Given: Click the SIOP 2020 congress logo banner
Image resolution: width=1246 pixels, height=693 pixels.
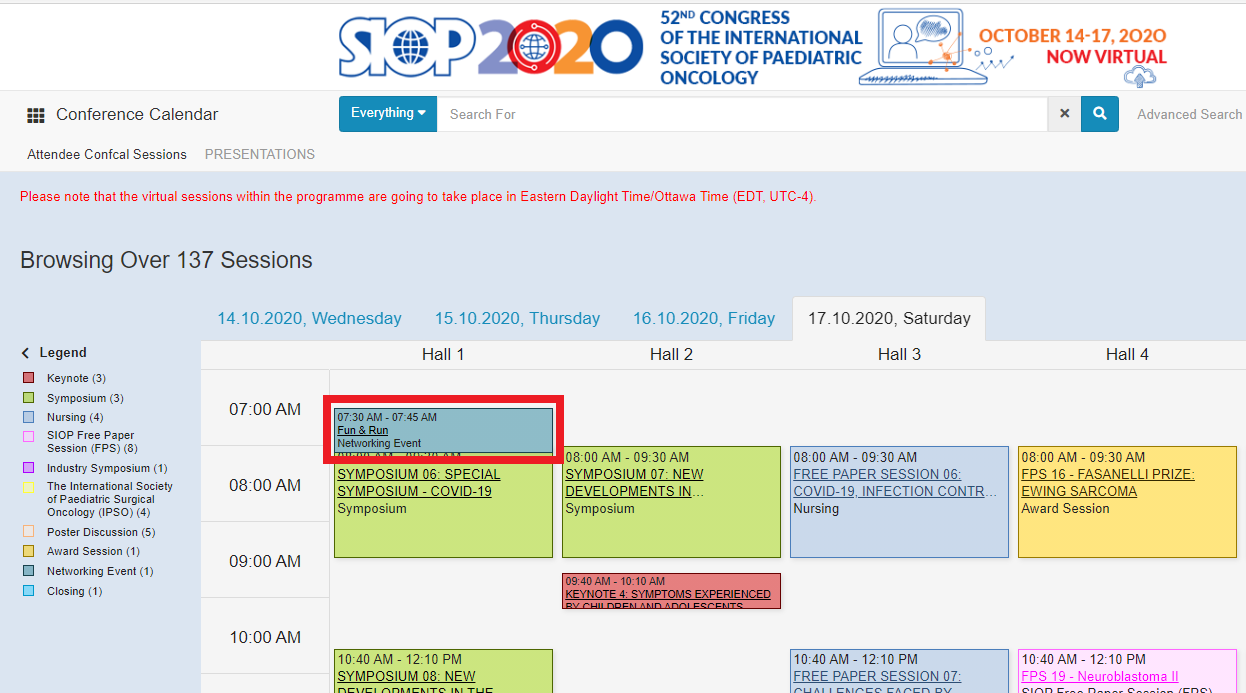Looking at the screenshot, I should [x=753, y=46].
